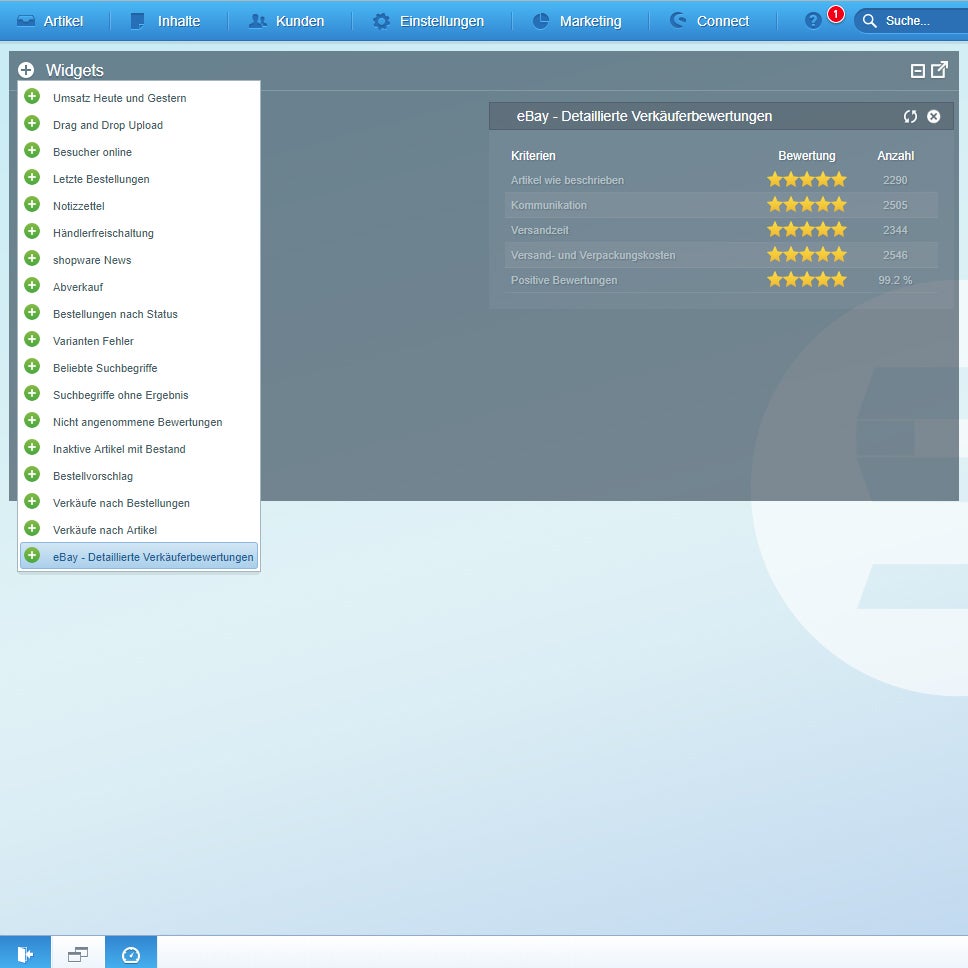968x968 pixels.
Task: Add shopware News using its plus icon
Action: (32, 259)
